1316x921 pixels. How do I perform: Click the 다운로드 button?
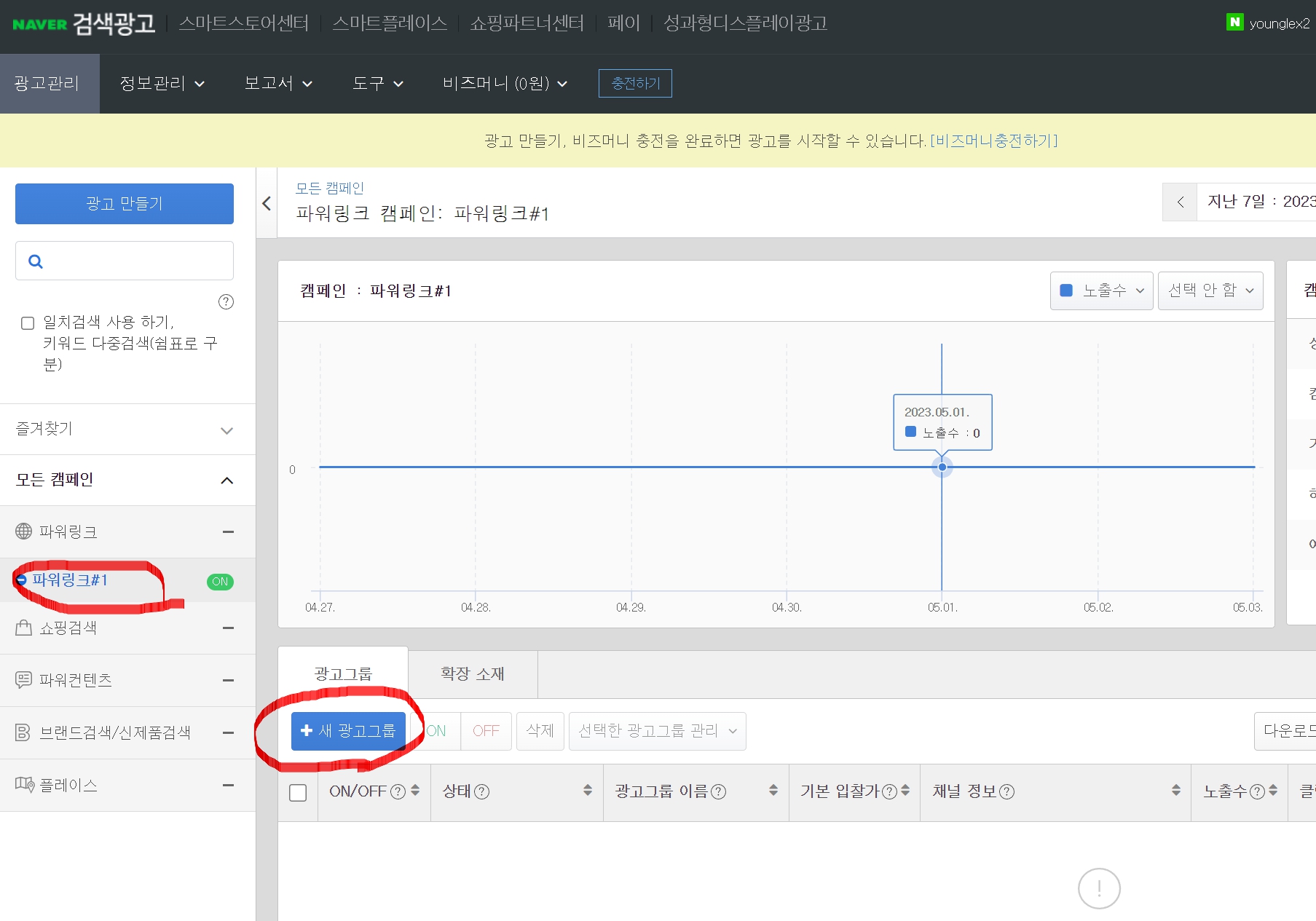click(x=1285, y=731)
